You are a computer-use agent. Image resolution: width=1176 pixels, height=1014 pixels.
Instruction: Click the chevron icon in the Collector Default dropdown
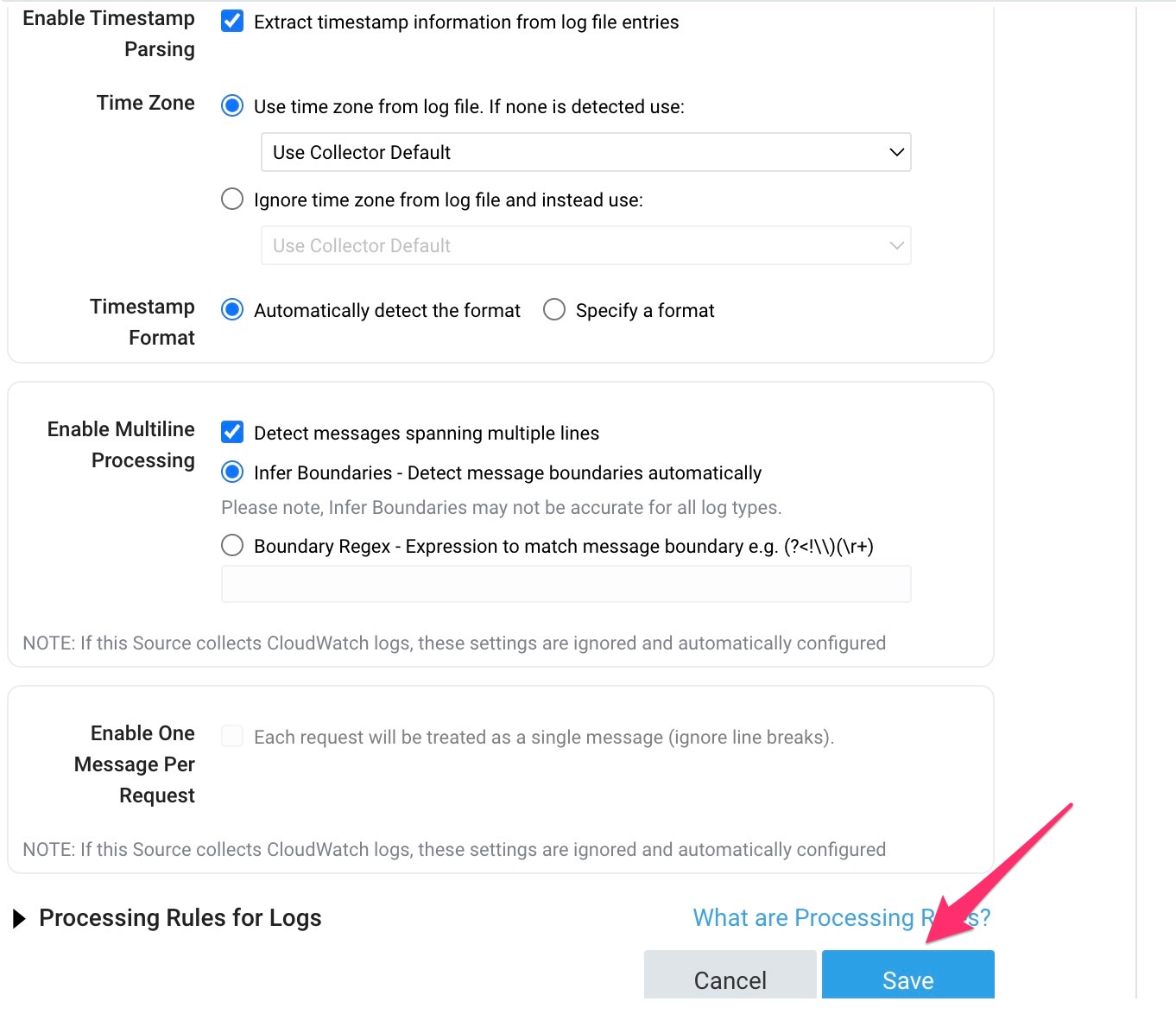click(895, 152)
